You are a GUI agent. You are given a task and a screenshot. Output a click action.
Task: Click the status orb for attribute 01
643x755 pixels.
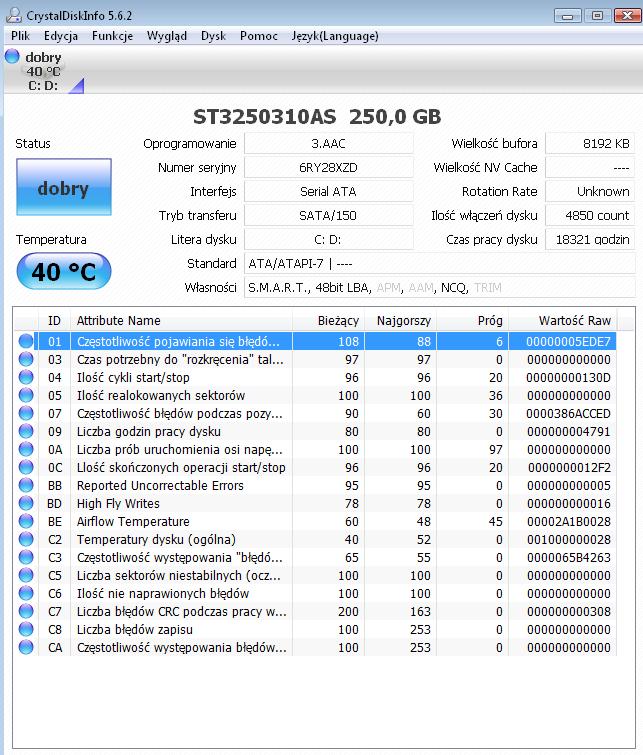pyautogui.click(x=26, y=341)
